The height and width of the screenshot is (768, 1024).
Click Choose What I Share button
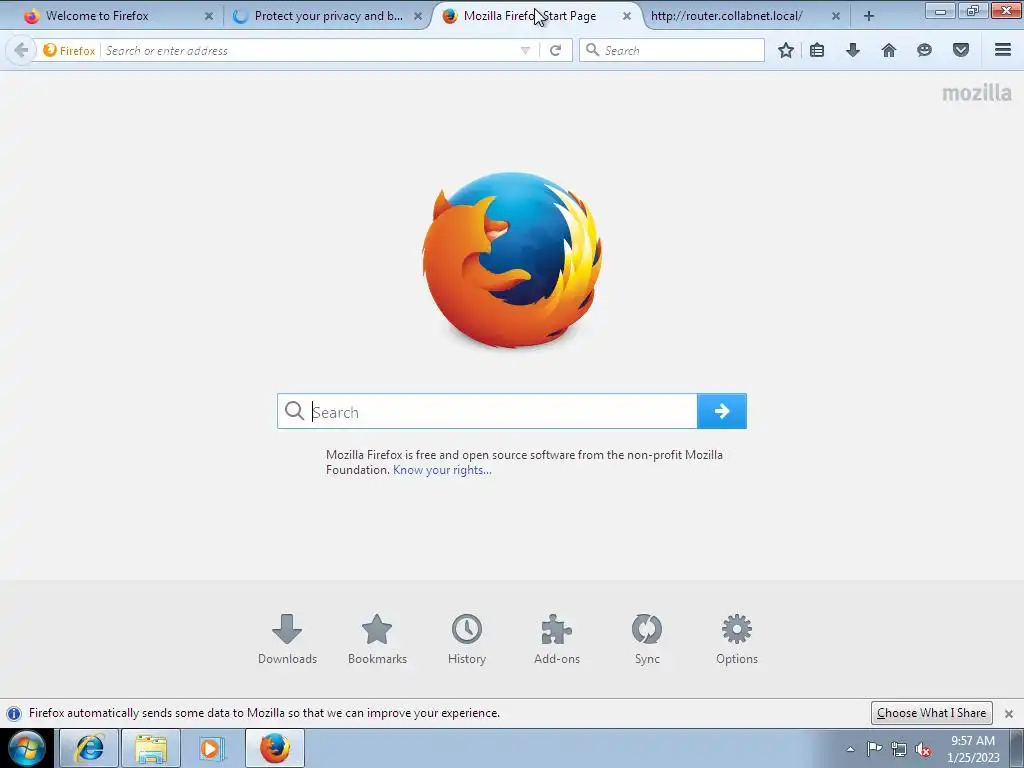tap(931, 713)
